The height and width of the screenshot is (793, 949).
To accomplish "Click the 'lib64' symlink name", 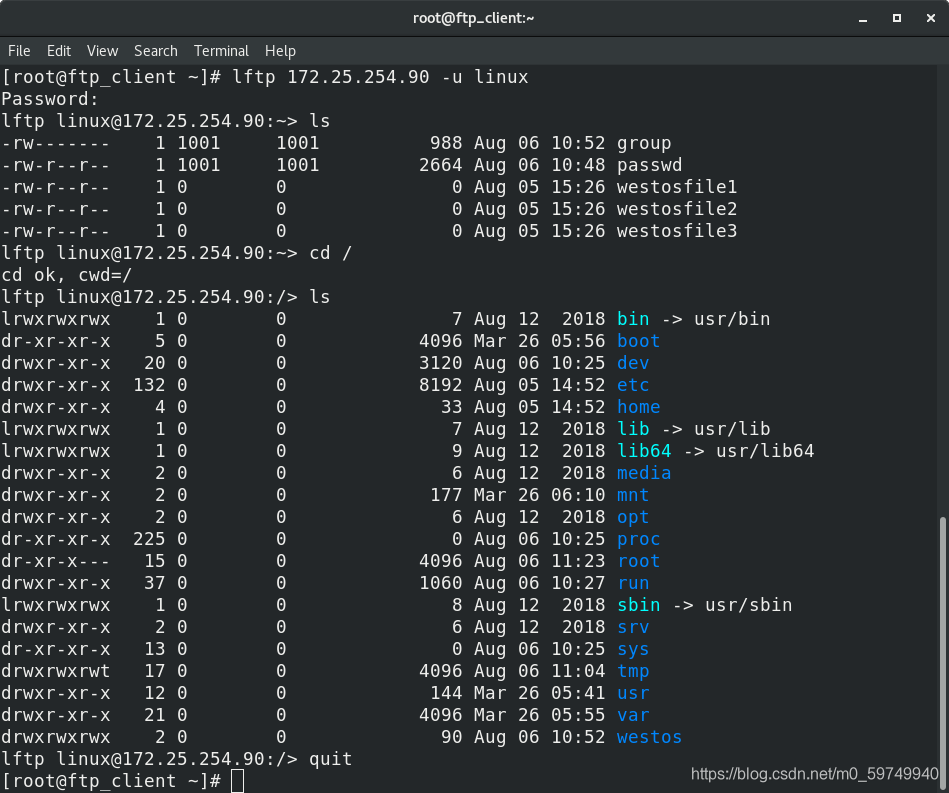I will coord(644,451).
